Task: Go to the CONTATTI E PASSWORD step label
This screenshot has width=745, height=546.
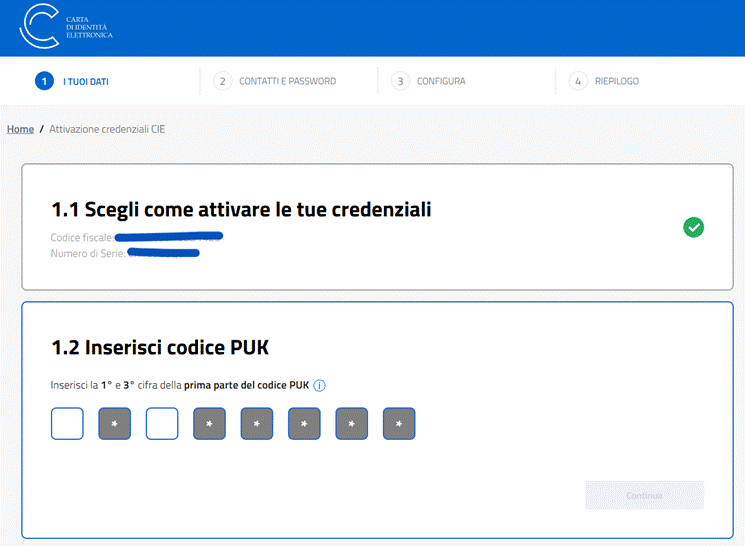Action: (x=287, y=81)
